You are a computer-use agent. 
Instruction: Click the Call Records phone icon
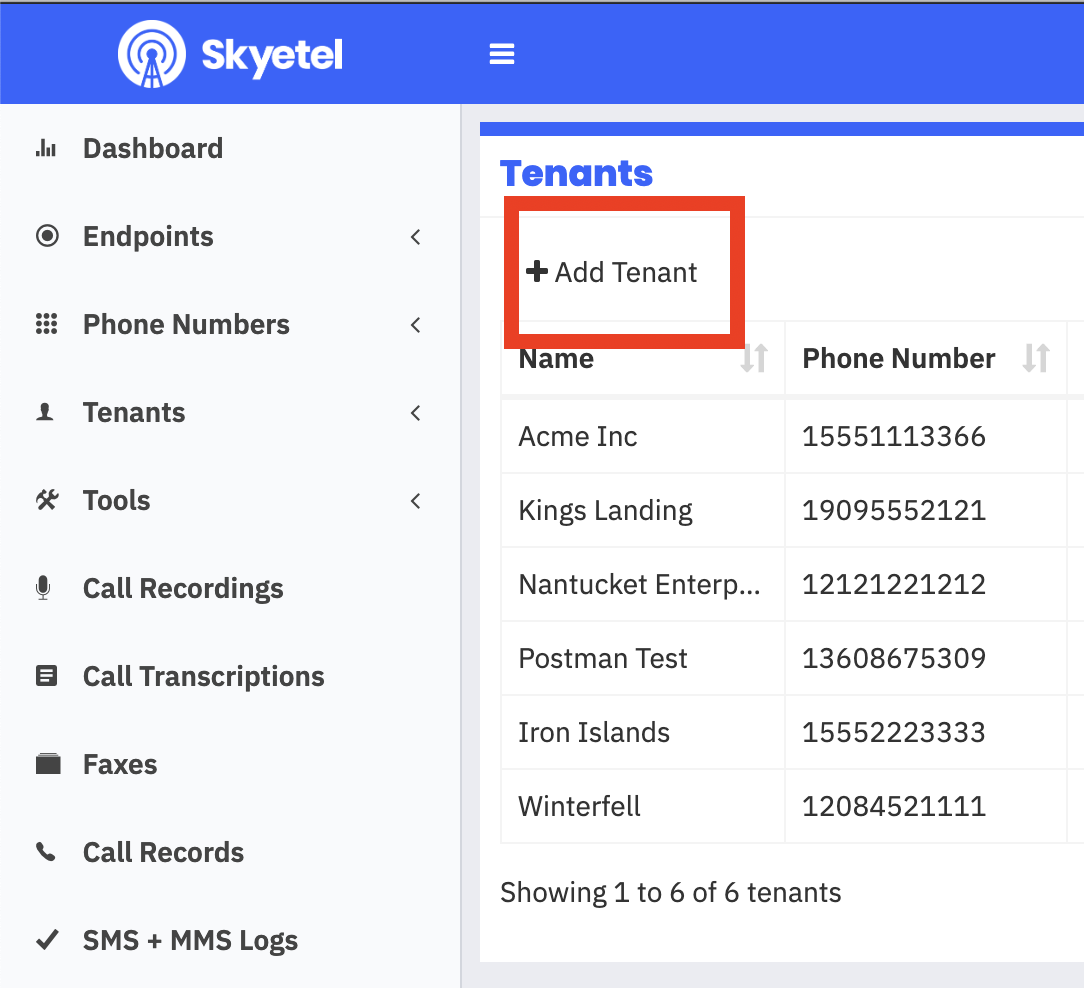tap(46, 852)
